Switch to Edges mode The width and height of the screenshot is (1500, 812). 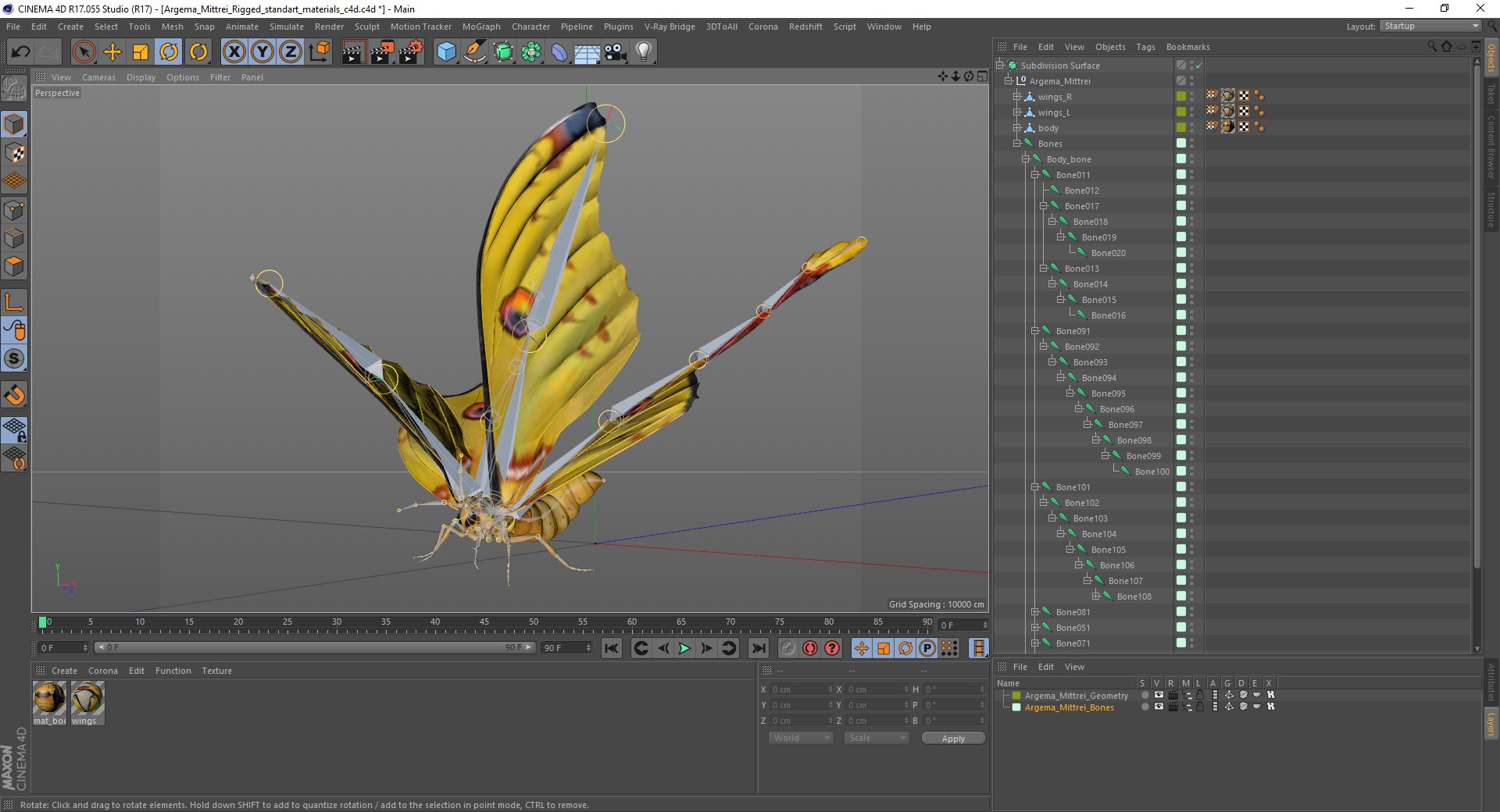pos(14,238)
